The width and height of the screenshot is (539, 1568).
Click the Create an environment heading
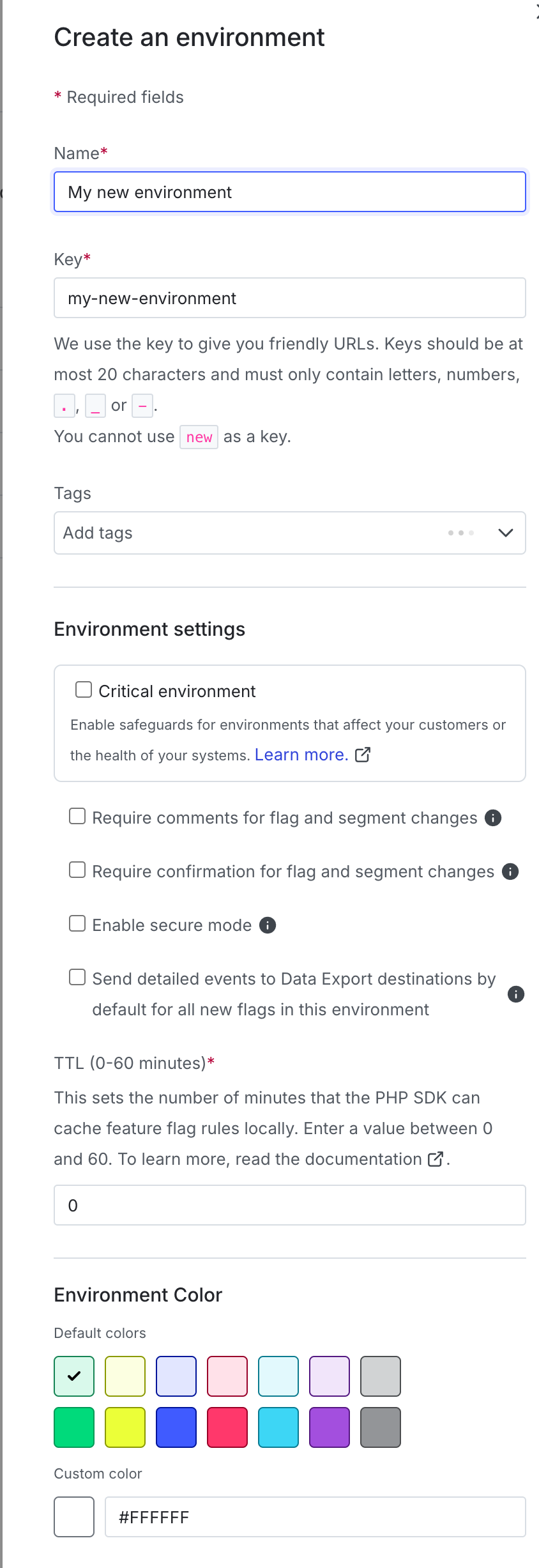(190, 37)
